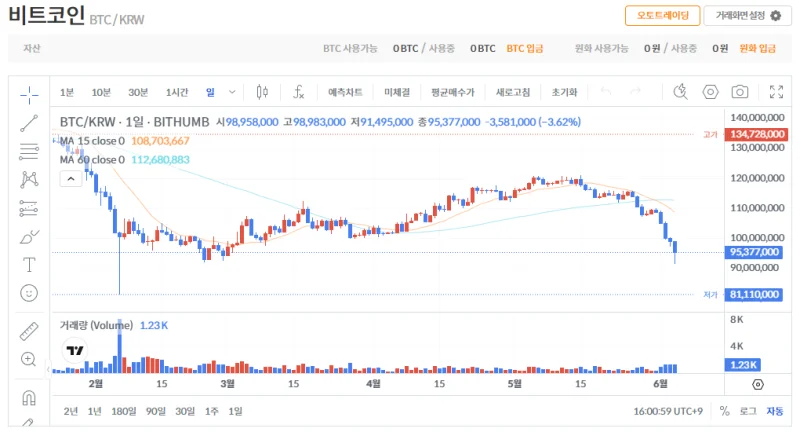Expand the interval dropdown arrow
This screenshot has width=800, height=432.
232,92
